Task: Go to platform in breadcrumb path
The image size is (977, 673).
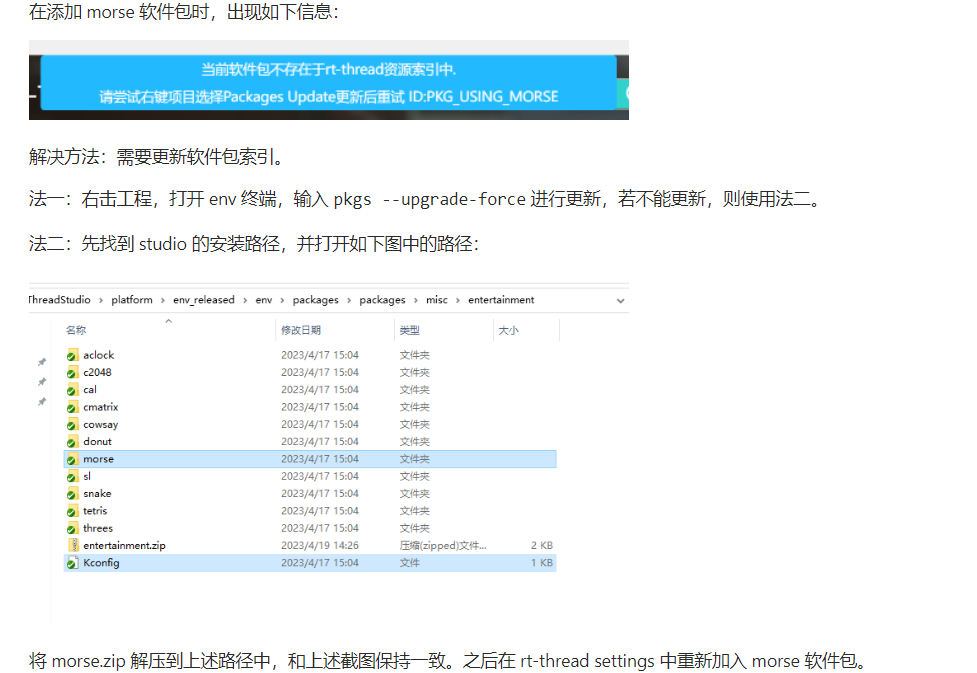Action: (132, 300)
